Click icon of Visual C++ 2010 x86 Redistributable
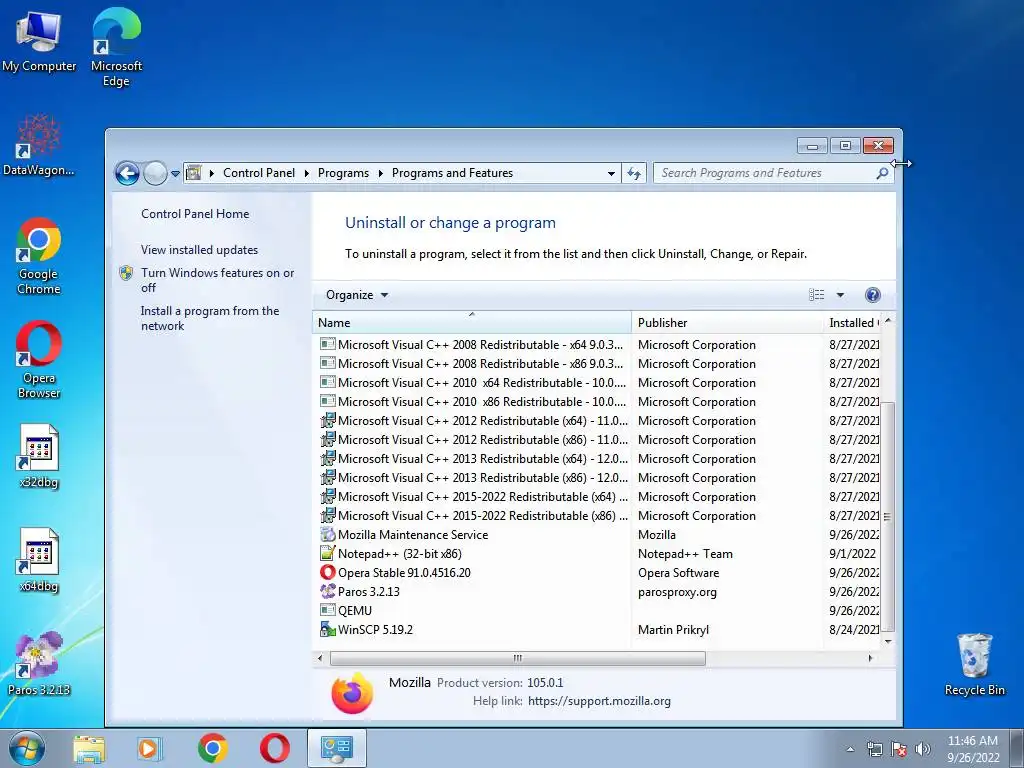Viewport: 1024px width, 768px height. point(328,401)
